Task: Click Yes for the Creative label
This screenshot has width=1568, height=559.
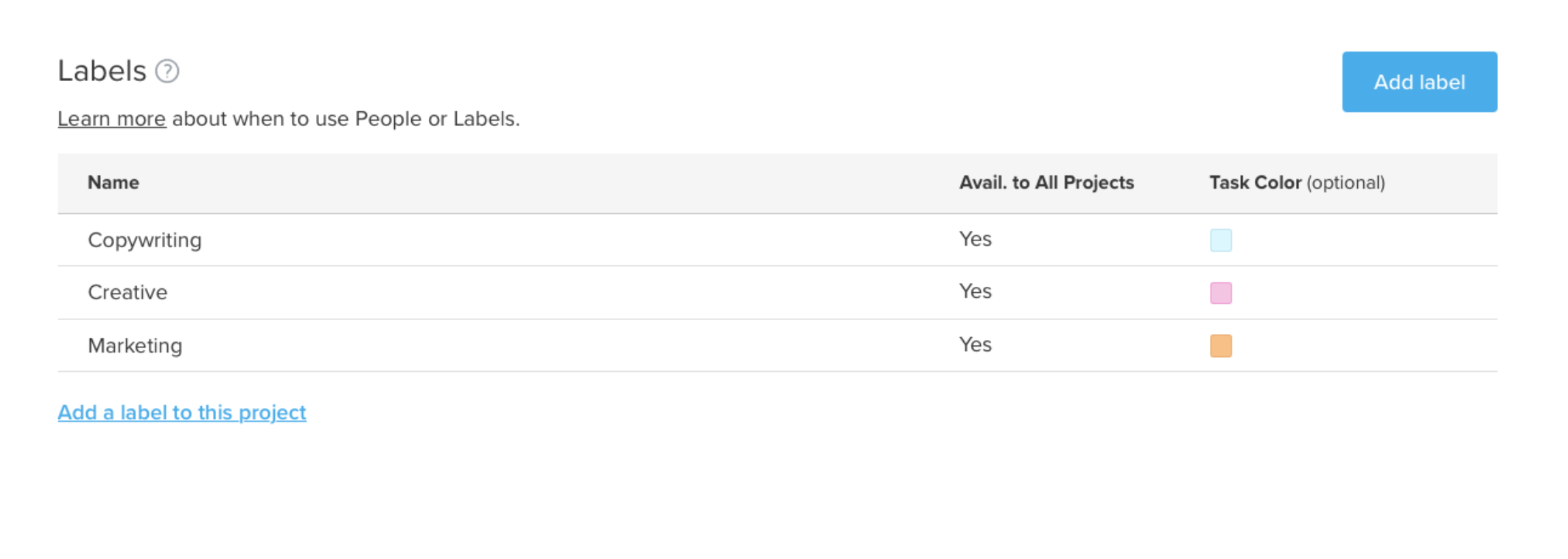Action: point(976,292)
